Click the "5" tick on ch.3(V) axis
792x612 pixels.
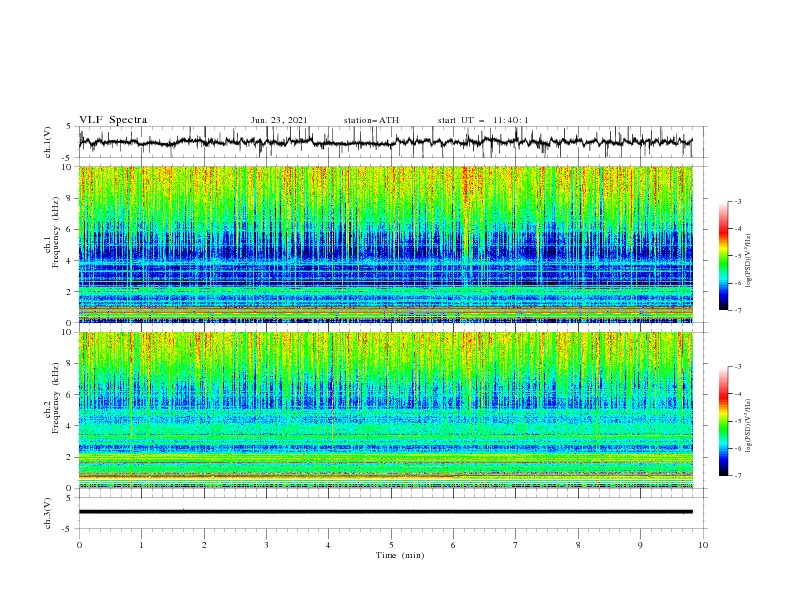(x=69, y=498)
